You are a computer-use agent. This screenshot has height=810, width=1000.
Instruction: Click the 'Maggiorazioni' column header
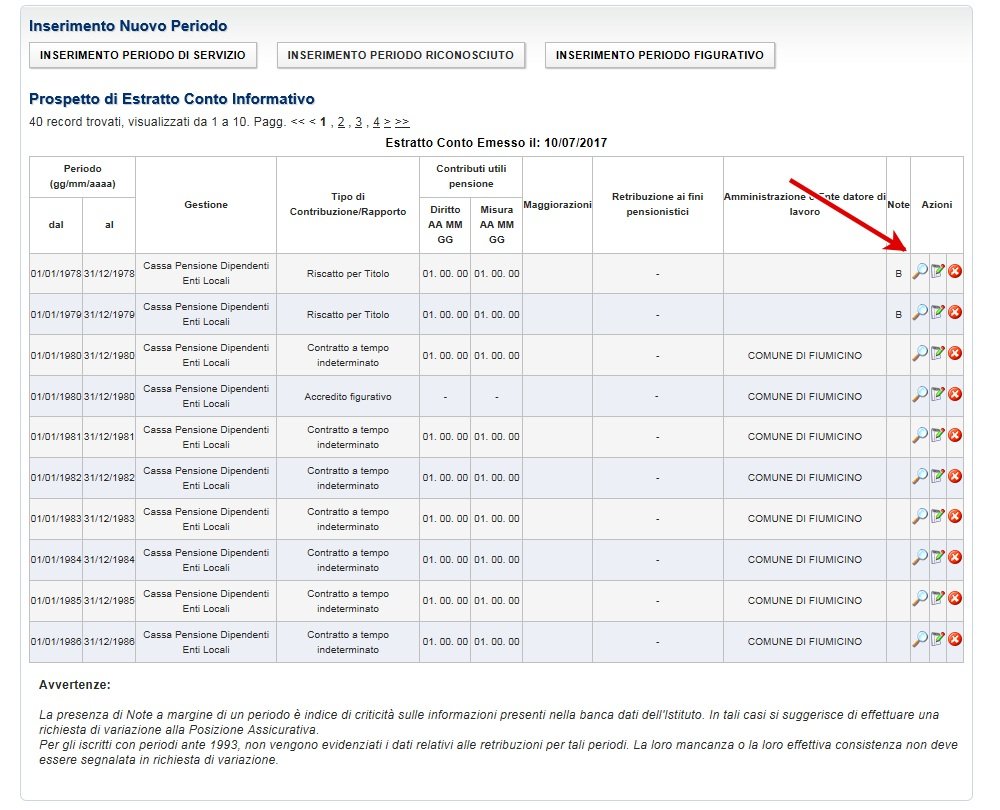tap(557, 205)
